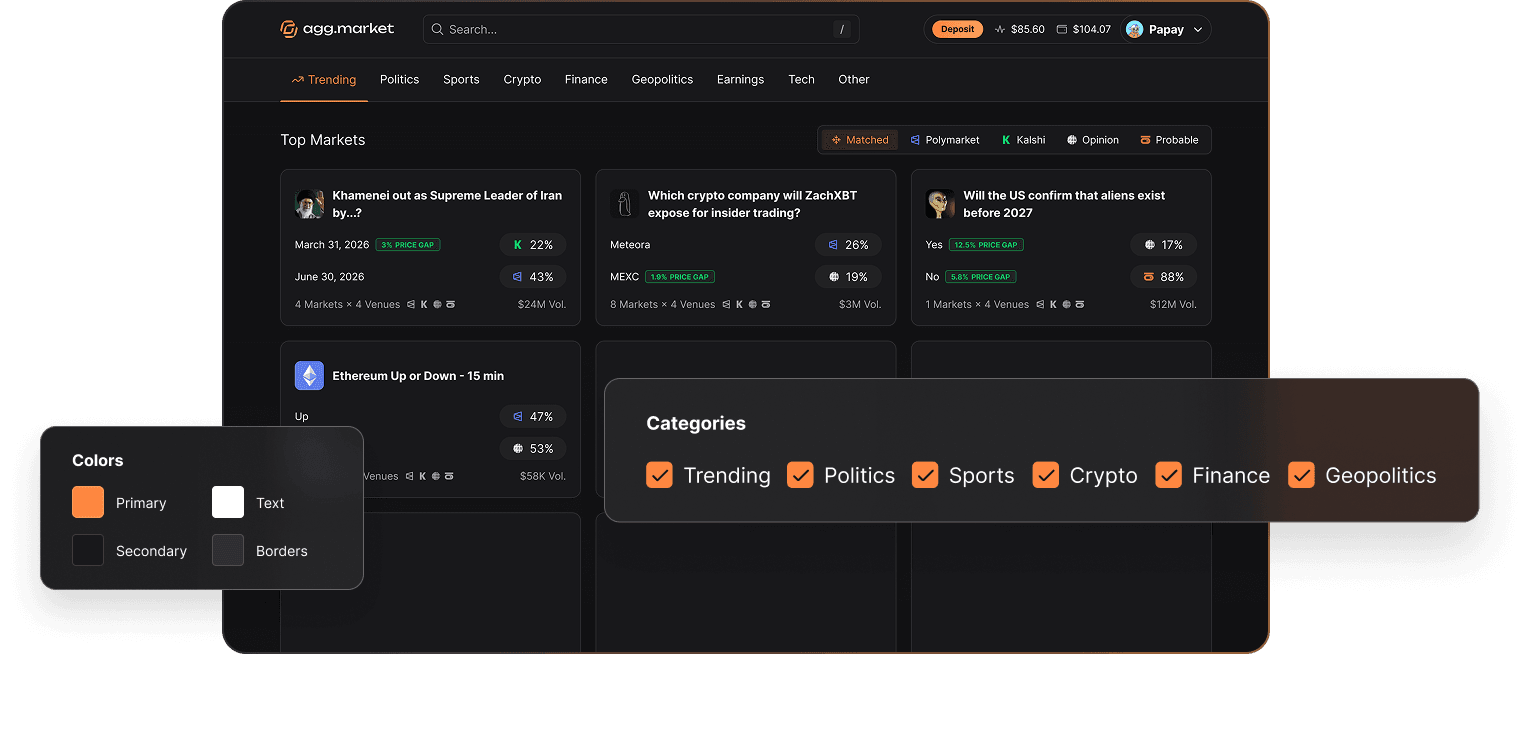The image size is (1533, 740).
Task: Switch to the Sports tab
Action: pos(461,80)
